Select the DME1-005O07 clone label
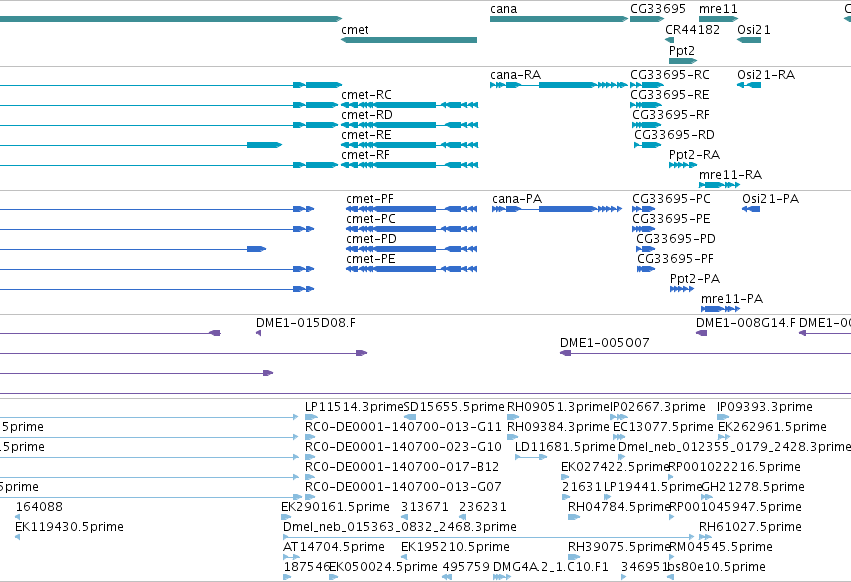The image size is (851, 582). tap(605, 343)
